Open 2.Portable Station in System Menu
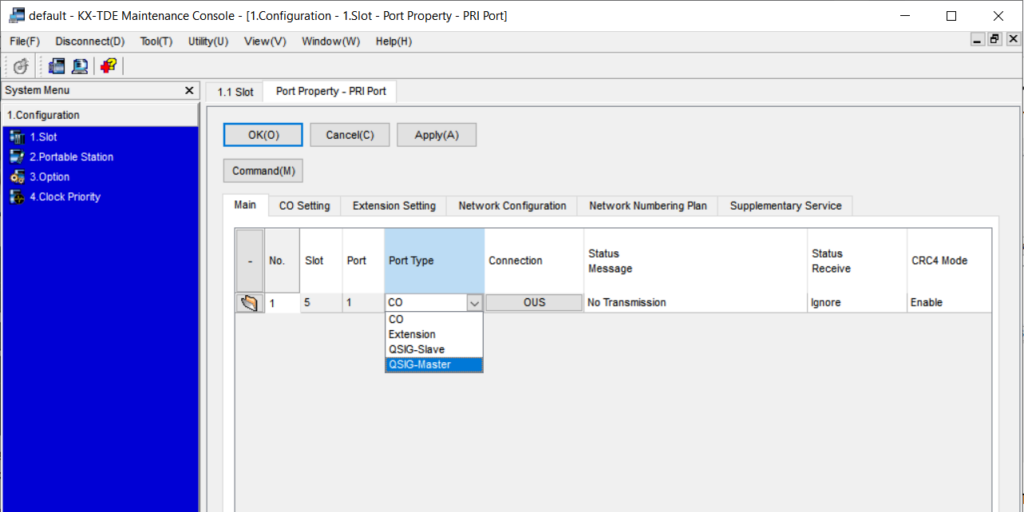The width and height of the screenshot is (1024, 512). coord(70,157)
